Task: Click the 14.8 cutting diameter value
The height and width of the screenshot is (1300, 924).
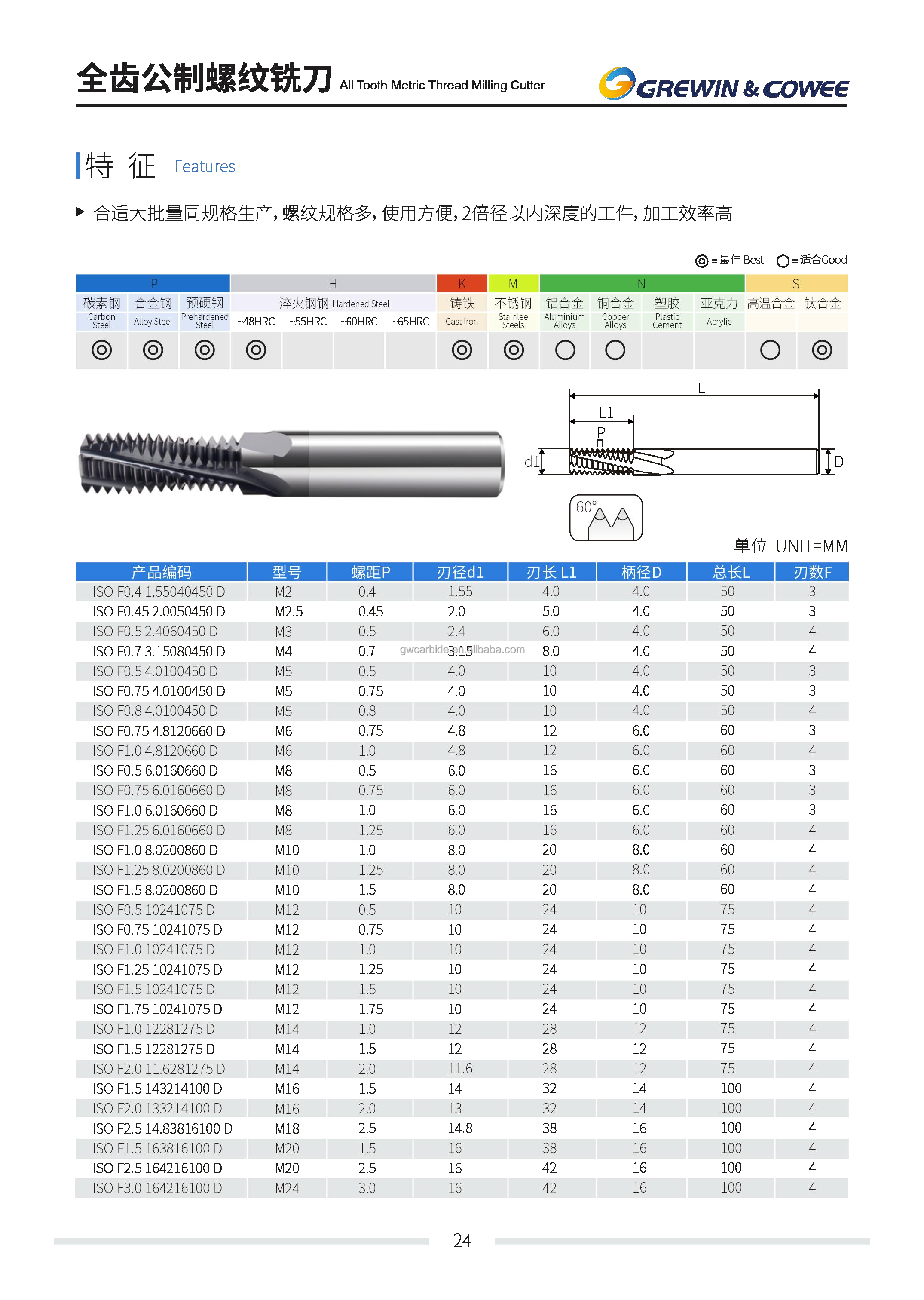Action: [460, 1128]
